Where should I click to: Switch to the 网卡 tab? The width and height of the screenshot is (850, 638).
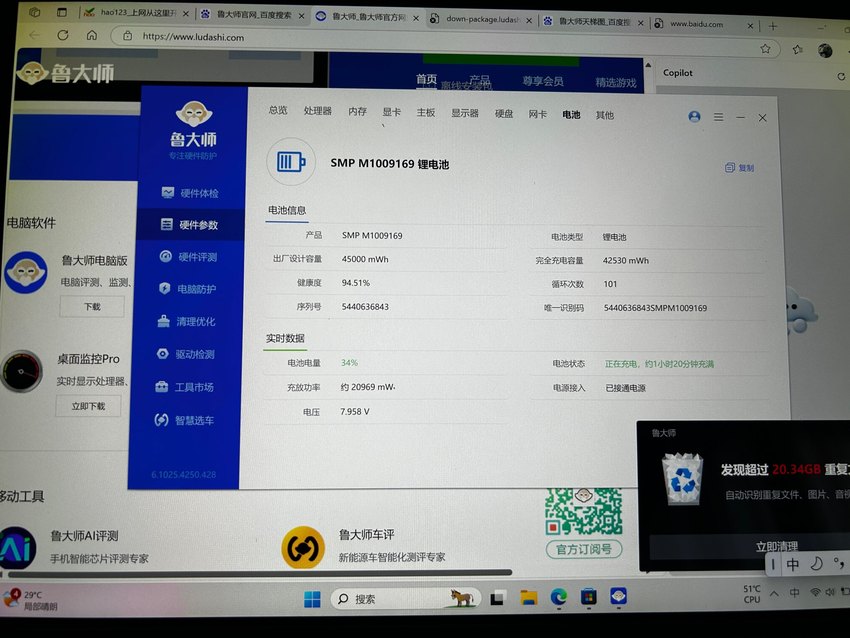[x=538, y=114]
